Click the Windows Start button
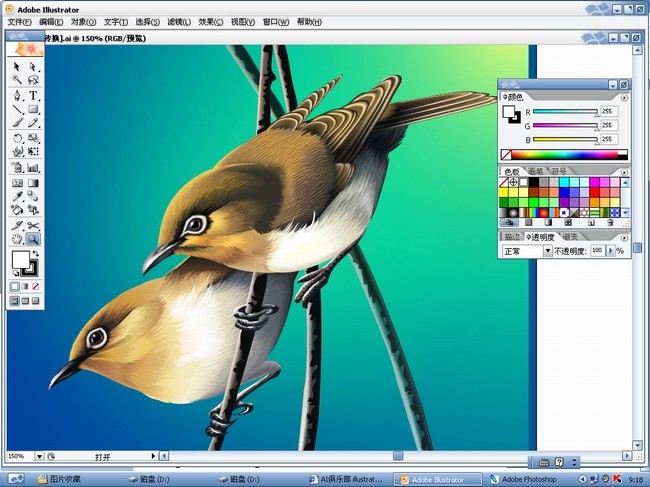Screen dimensions: 650x487 [x=16, y=479]
